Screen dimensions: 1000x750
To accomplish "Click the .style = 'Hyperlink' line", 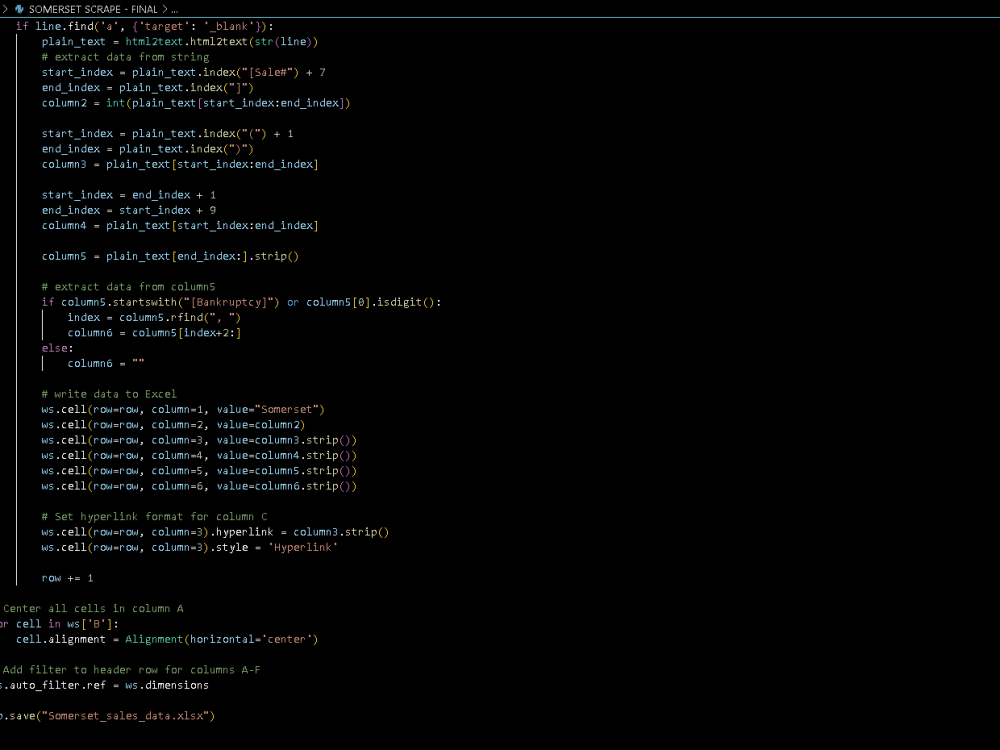I will (189, 547).
